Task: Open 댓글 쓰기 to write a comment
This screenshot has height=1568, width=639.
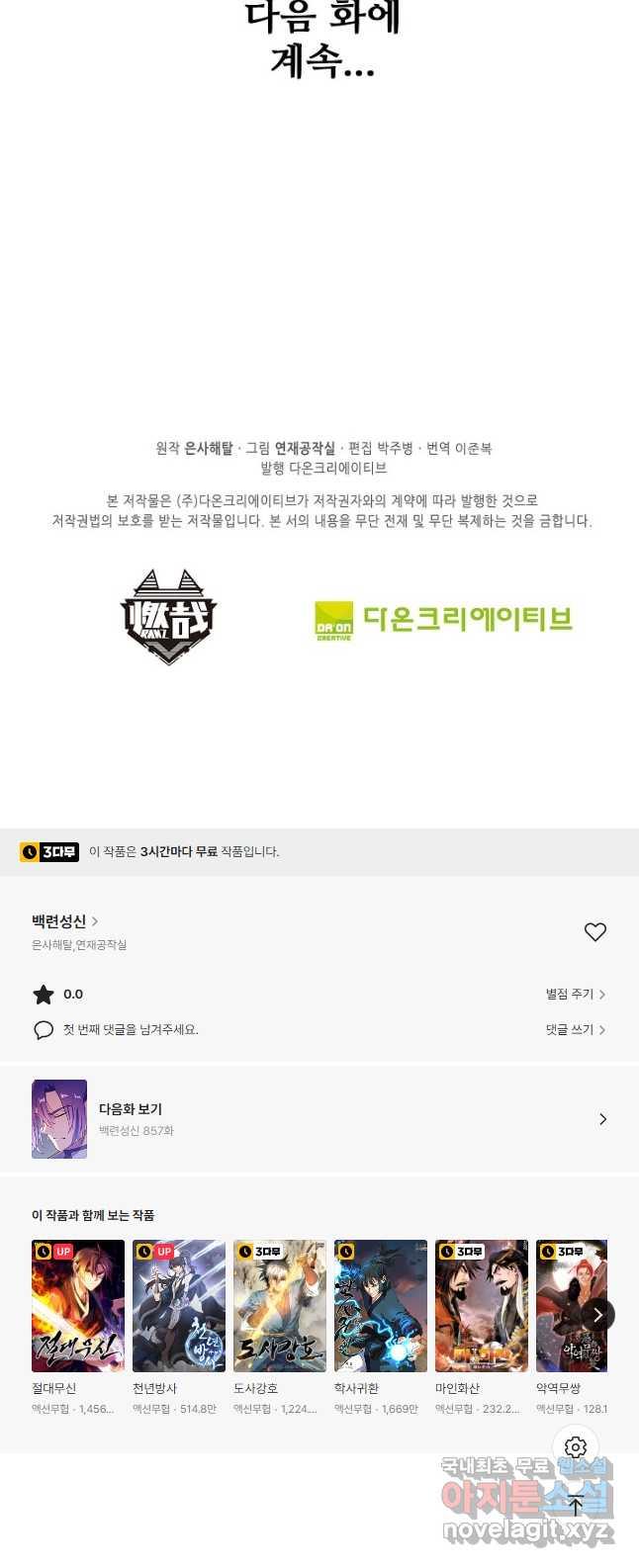Action: 576,1030
